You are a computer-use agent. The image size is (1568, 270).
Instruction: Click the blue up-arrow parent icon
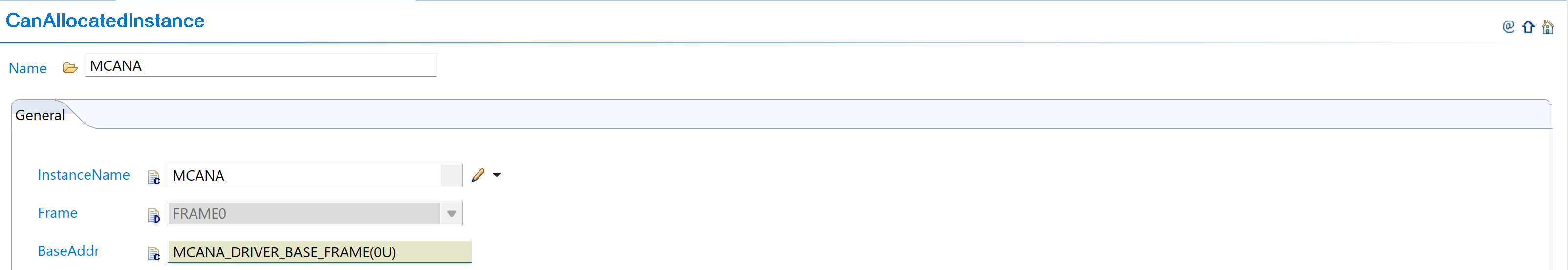(x=1528, y=27)
